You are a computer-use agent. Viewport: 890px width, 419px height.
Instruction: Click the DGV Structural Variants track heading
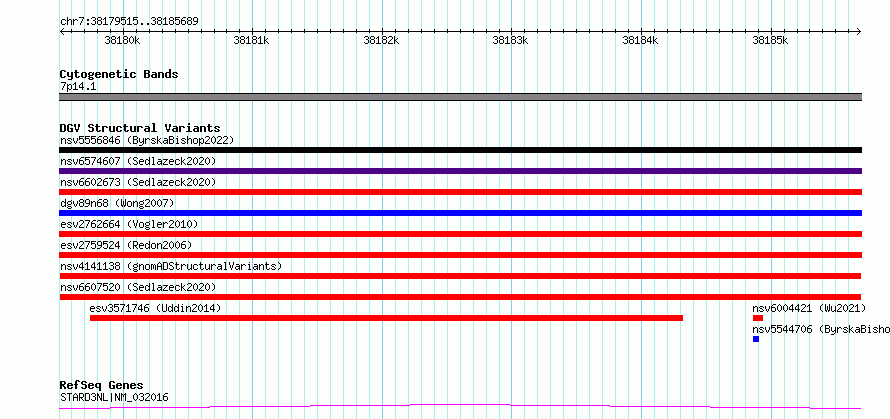click(140, 128)
